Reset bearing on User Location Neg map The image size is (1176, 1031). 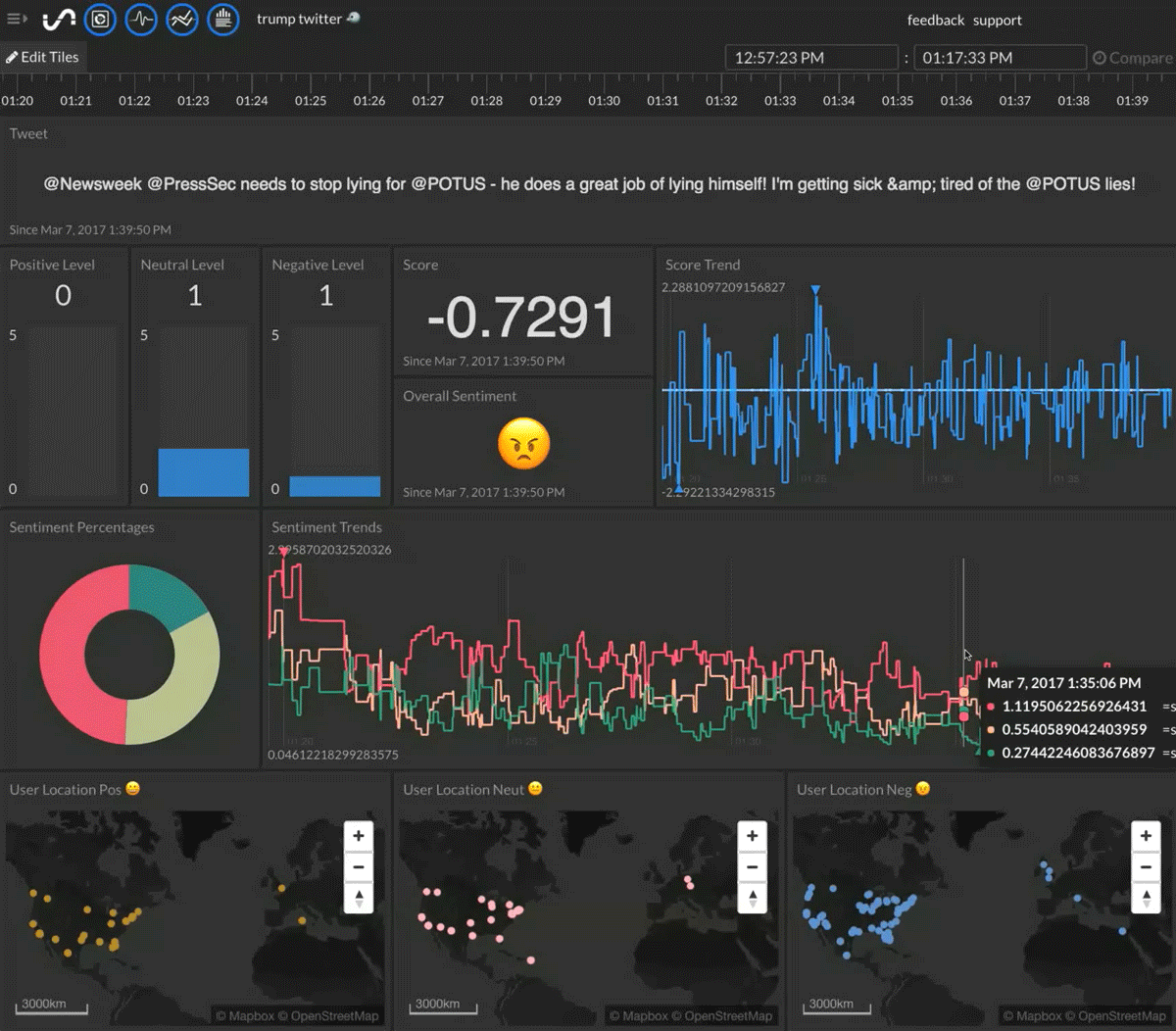[1146, 897]
